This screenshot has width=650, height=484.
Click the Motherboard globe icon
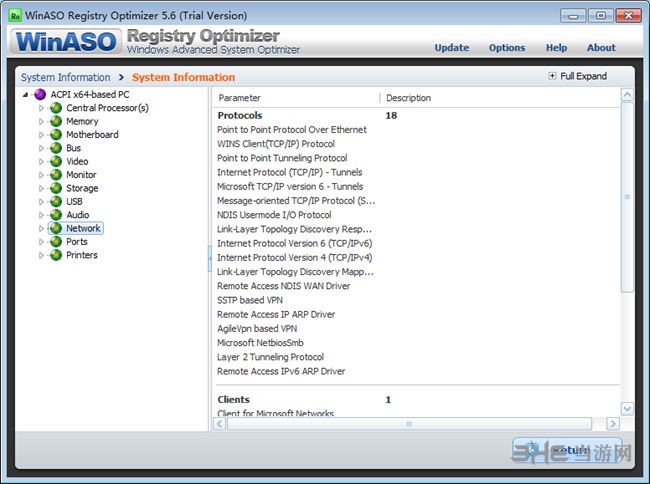(56, 135)
